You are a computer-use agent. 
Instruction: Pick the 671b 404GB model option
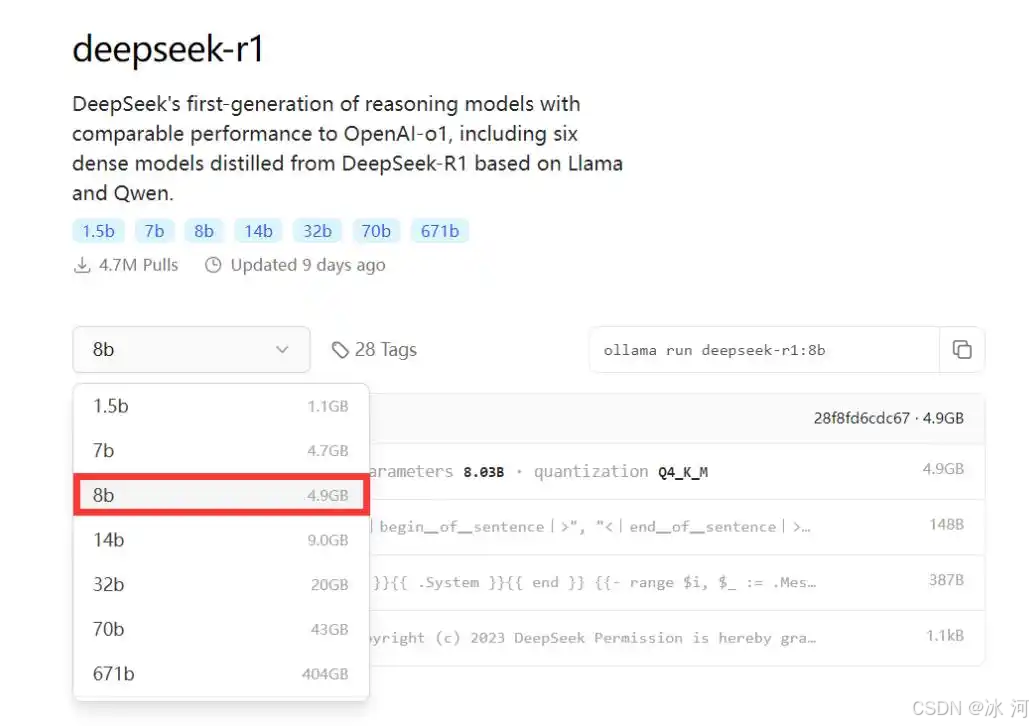coord(220,674)
